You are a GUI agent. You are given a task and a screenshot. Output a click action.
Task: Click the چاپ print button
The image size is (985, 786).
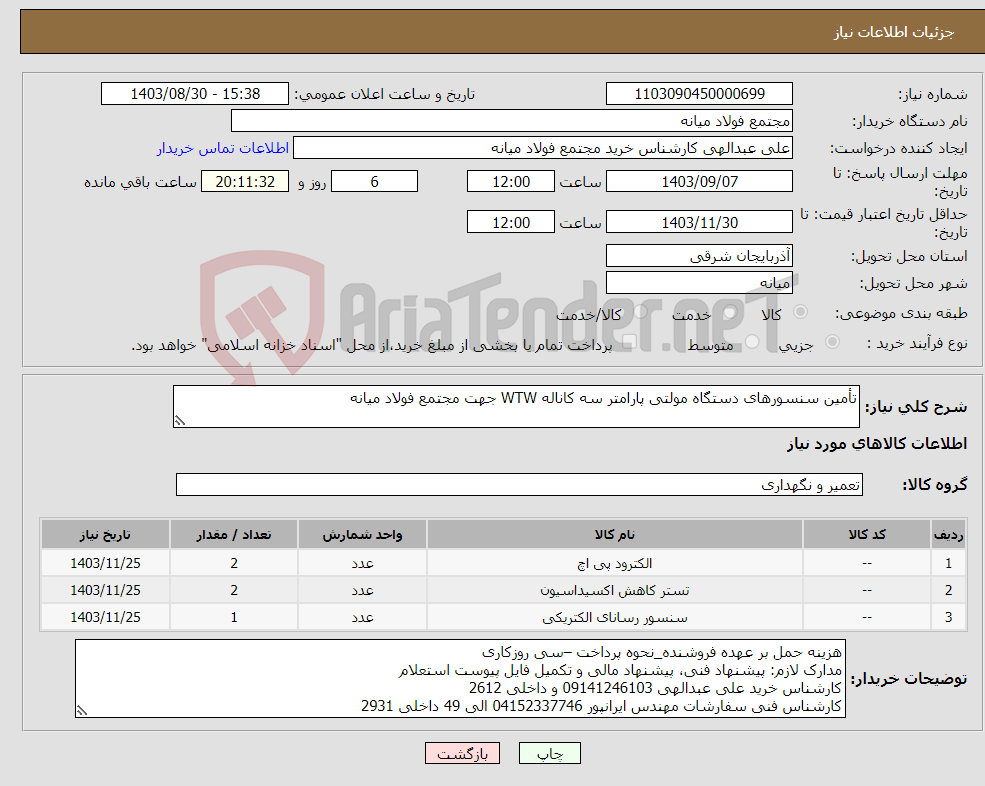[550, 753]
